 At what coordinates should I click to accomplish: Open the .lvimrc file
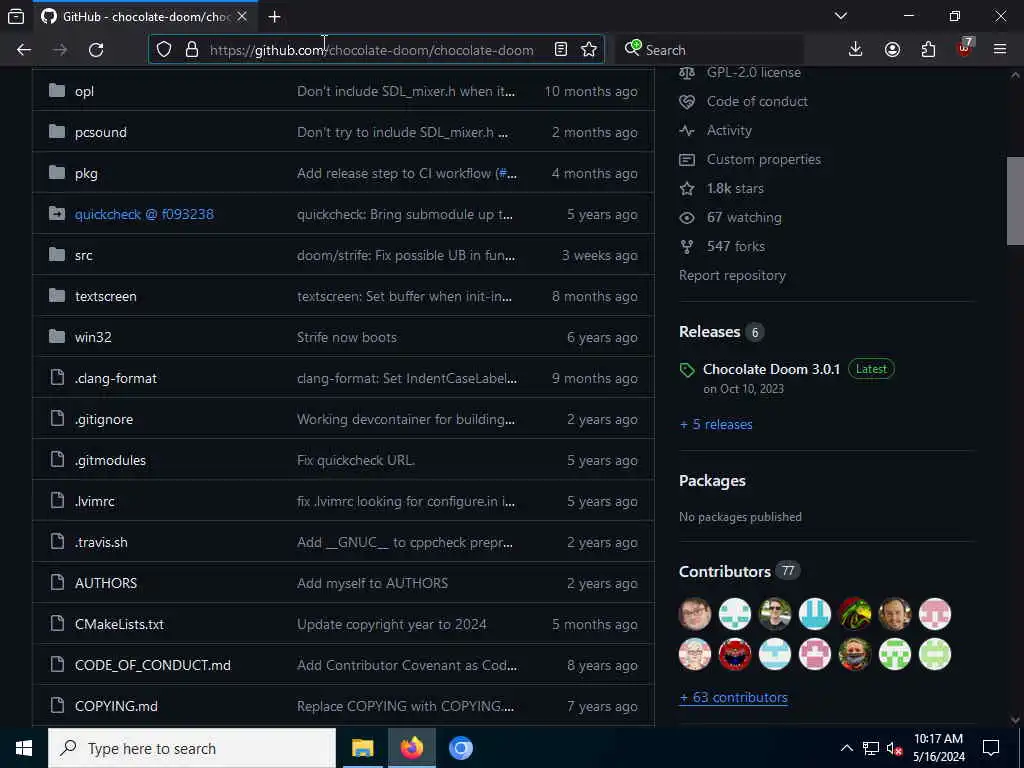coord(95,502)
